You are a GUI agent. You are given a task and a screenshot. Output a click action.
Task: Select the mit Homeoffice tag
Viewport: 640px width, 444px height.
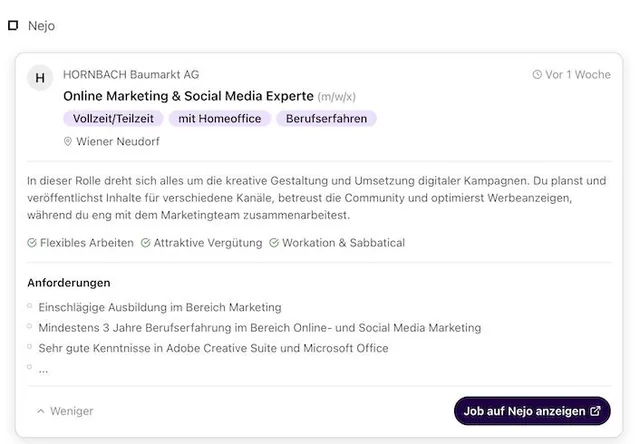tap(220, 119)
